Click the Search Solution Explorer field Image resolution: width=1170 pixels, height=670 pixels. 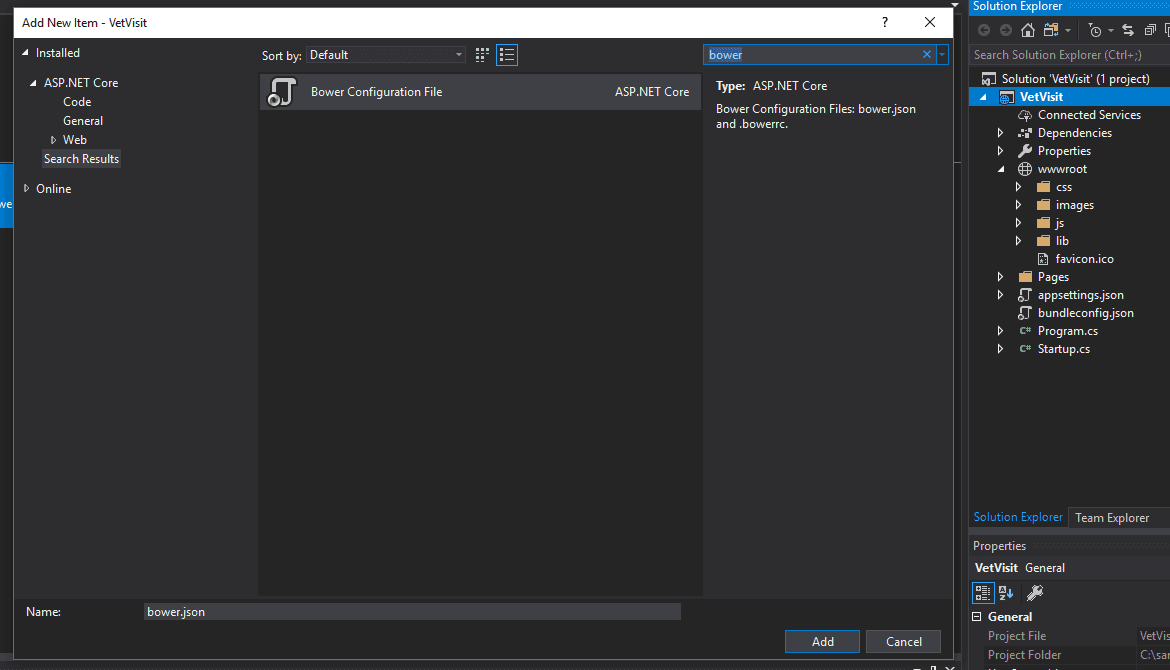pyautogui.click(x=1069, y=54)
